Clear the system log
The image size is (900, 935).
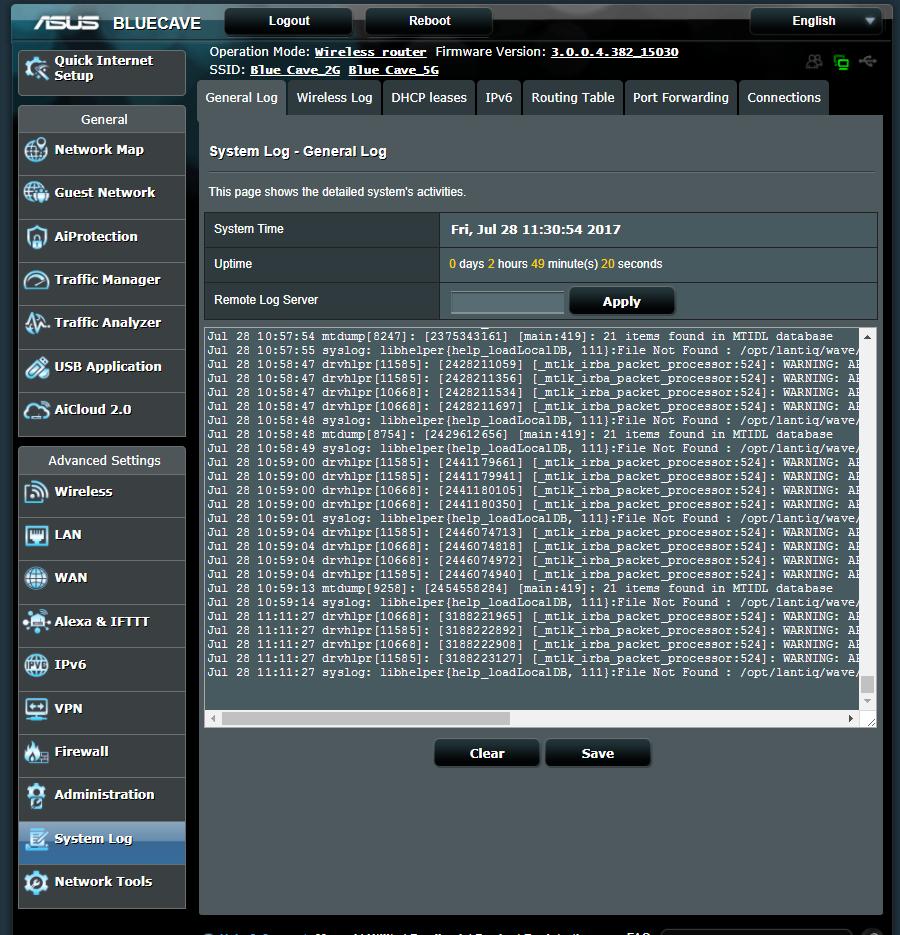coord(487,754)
